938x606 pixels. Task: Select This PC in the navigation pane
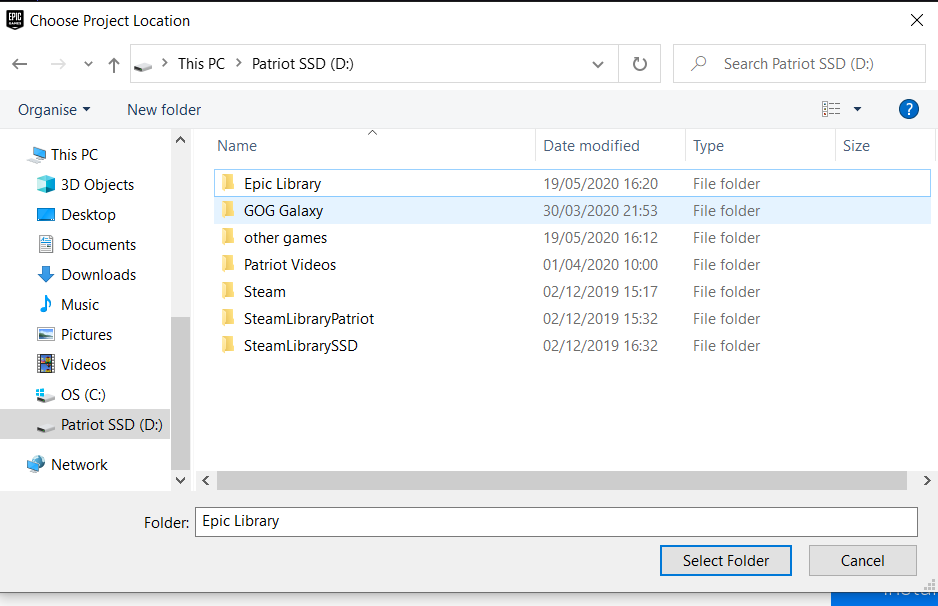tap(74, 154)
